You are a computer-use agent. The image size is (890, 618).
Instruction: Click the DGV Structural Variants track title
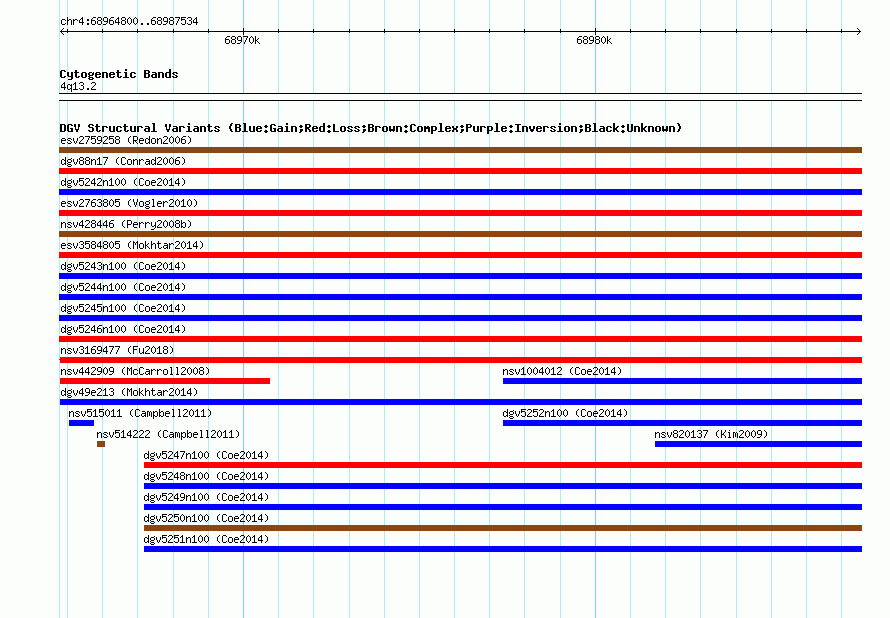coord(371,128)
